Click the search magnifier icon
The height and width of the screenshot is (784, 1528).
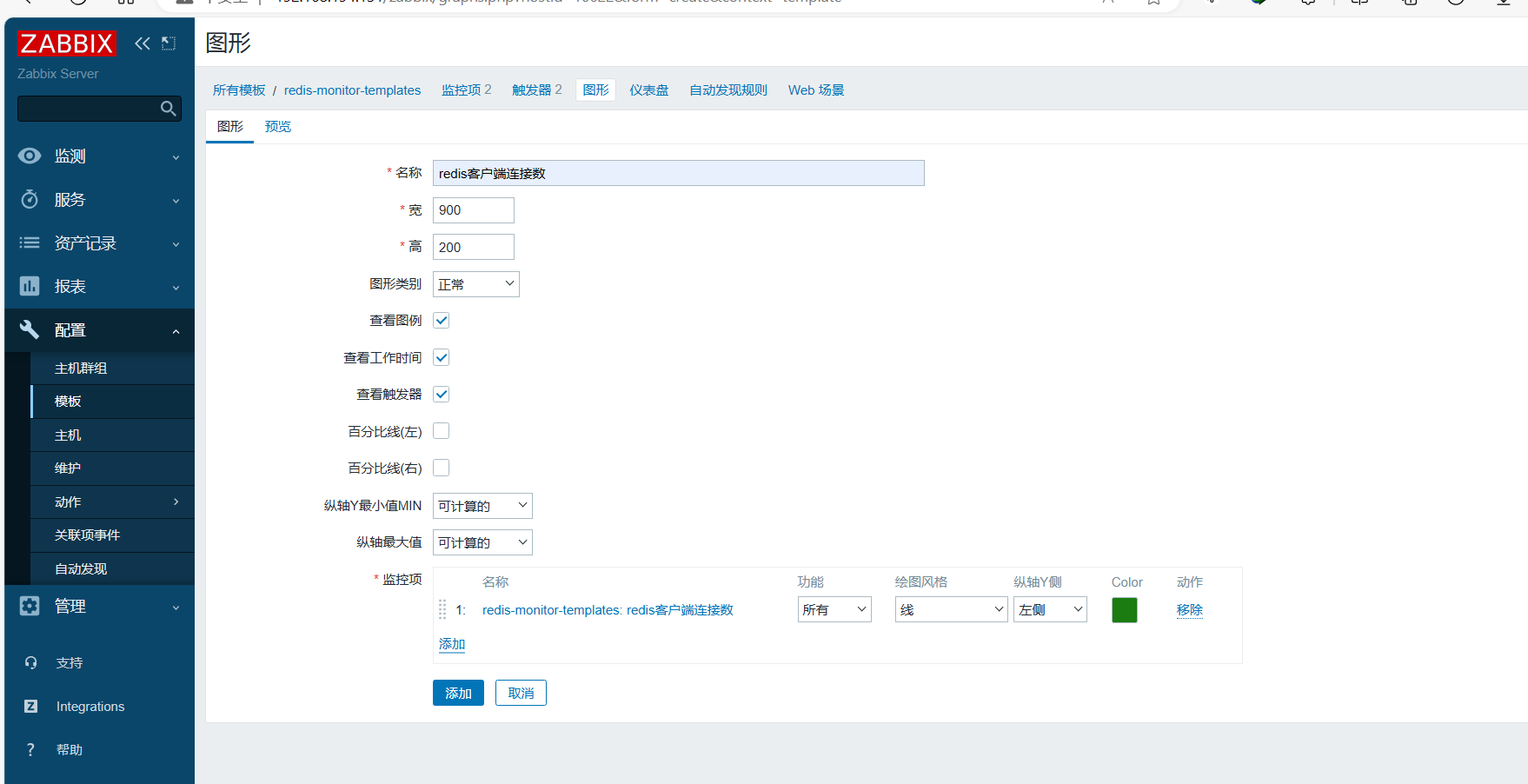click(169, 109)
